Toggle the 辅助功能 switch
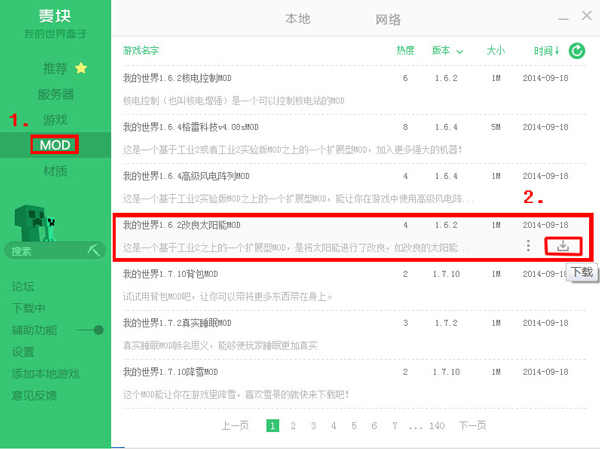The image size is (600, 449). pyautogui.click(x=90, y=330)
